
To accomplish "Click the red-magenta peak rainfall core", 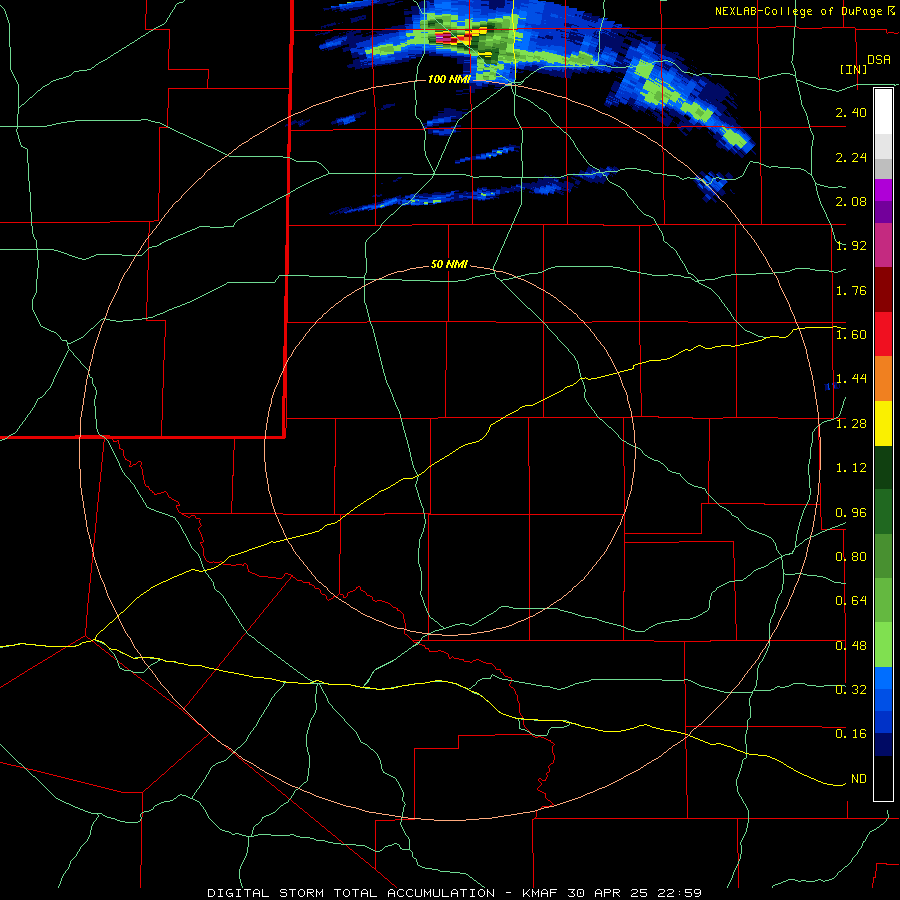I will point(451,38).
